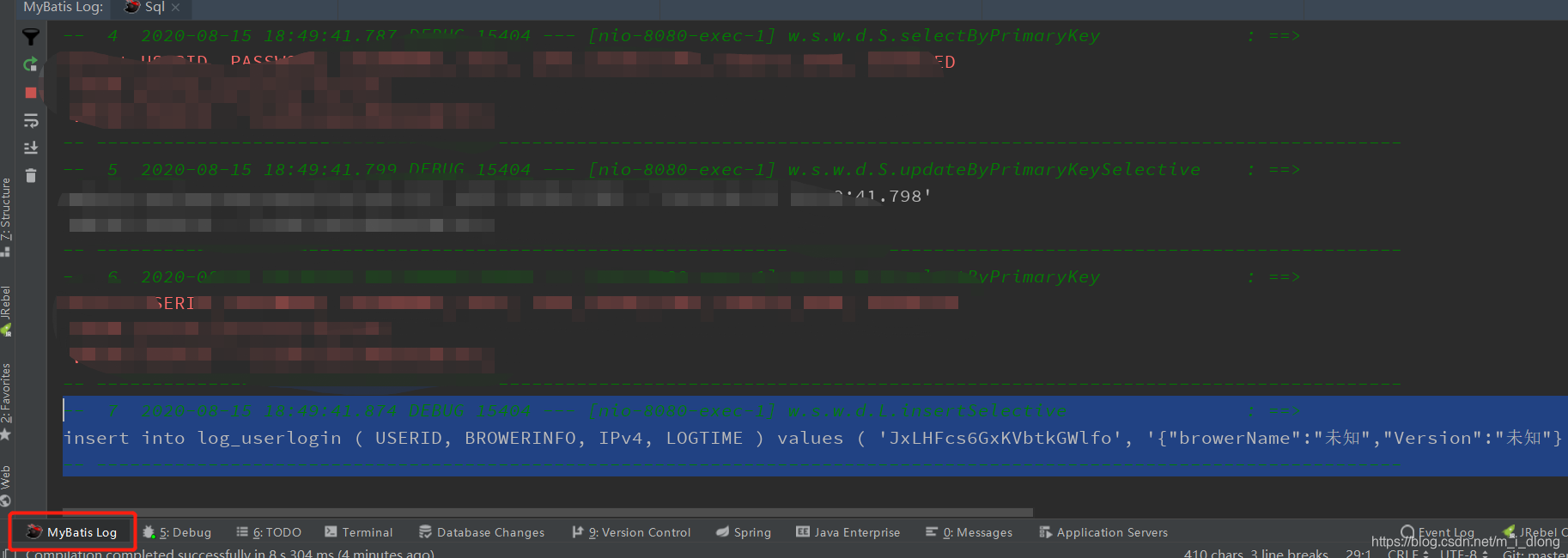Open the JRebel Console tool window
Screen dimensions: 1568x558
point(1536,532)
